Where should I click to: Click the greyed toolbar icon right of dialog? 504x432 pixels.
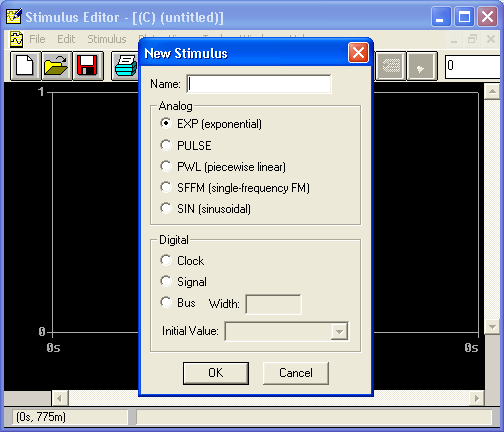pos(391,66)
